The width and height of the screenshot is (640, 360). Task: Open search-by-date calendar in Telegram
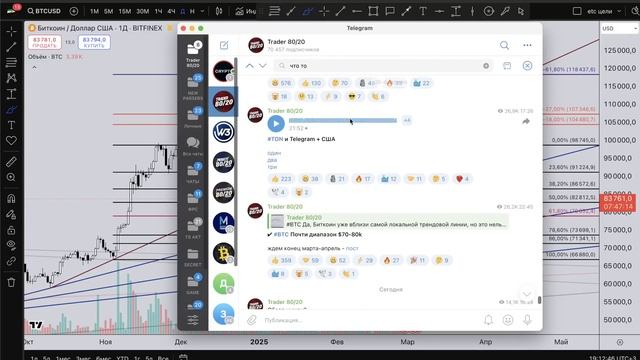coord(507,66)
